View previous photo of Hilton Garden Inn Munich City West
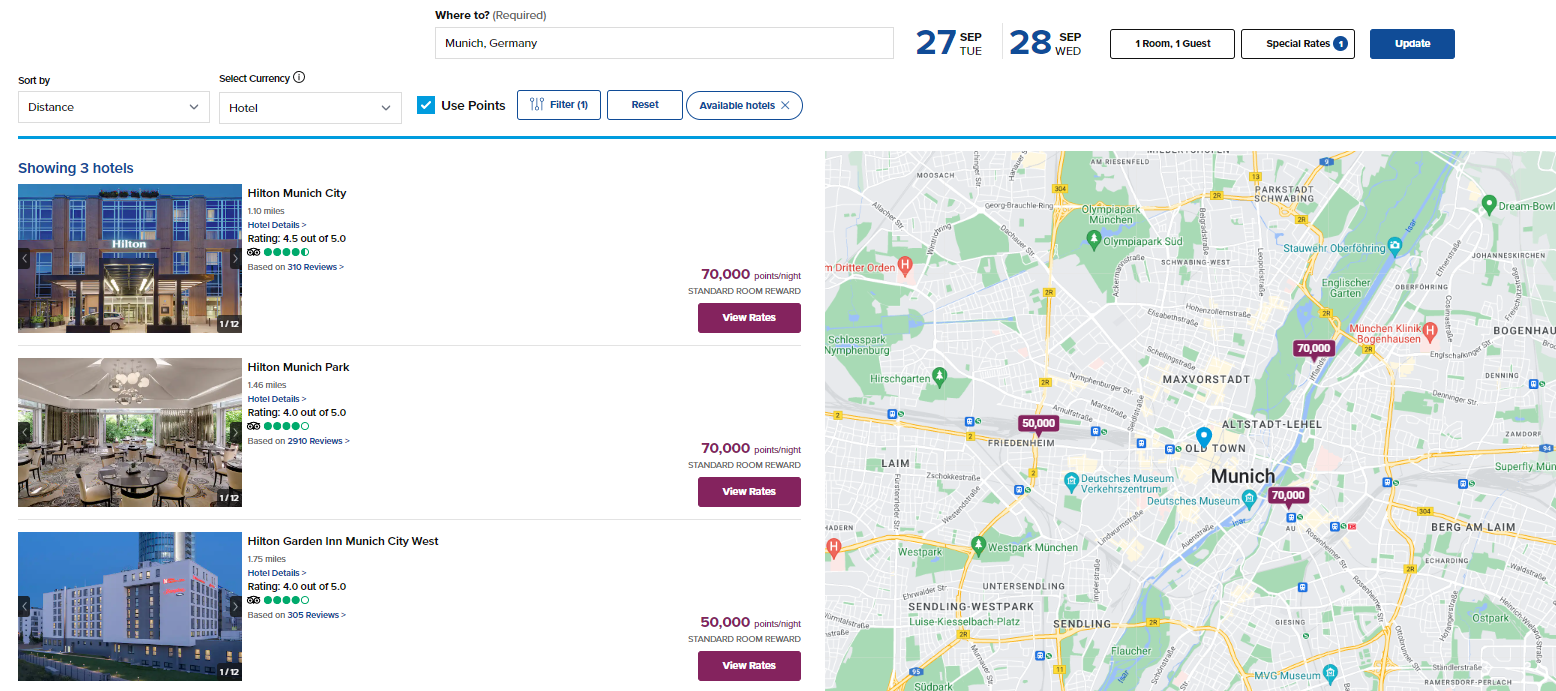 [x=26, y=606]
